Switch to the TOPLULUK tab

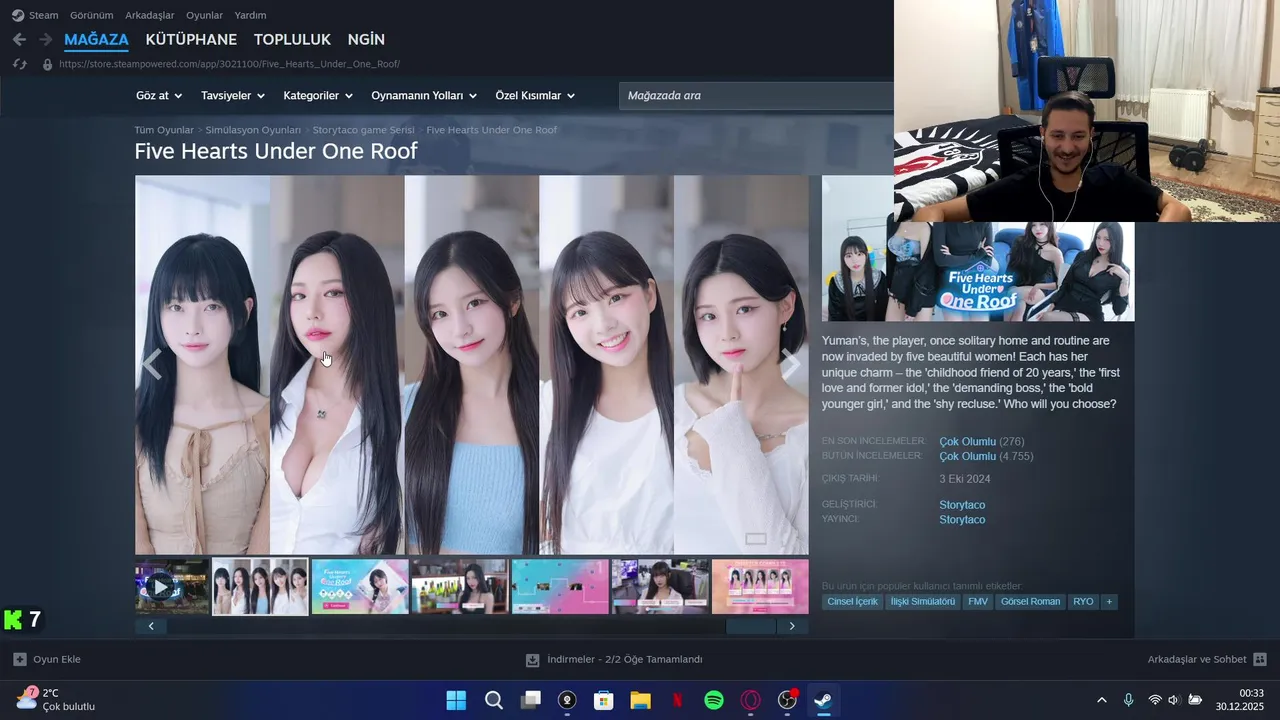[292, 40]
